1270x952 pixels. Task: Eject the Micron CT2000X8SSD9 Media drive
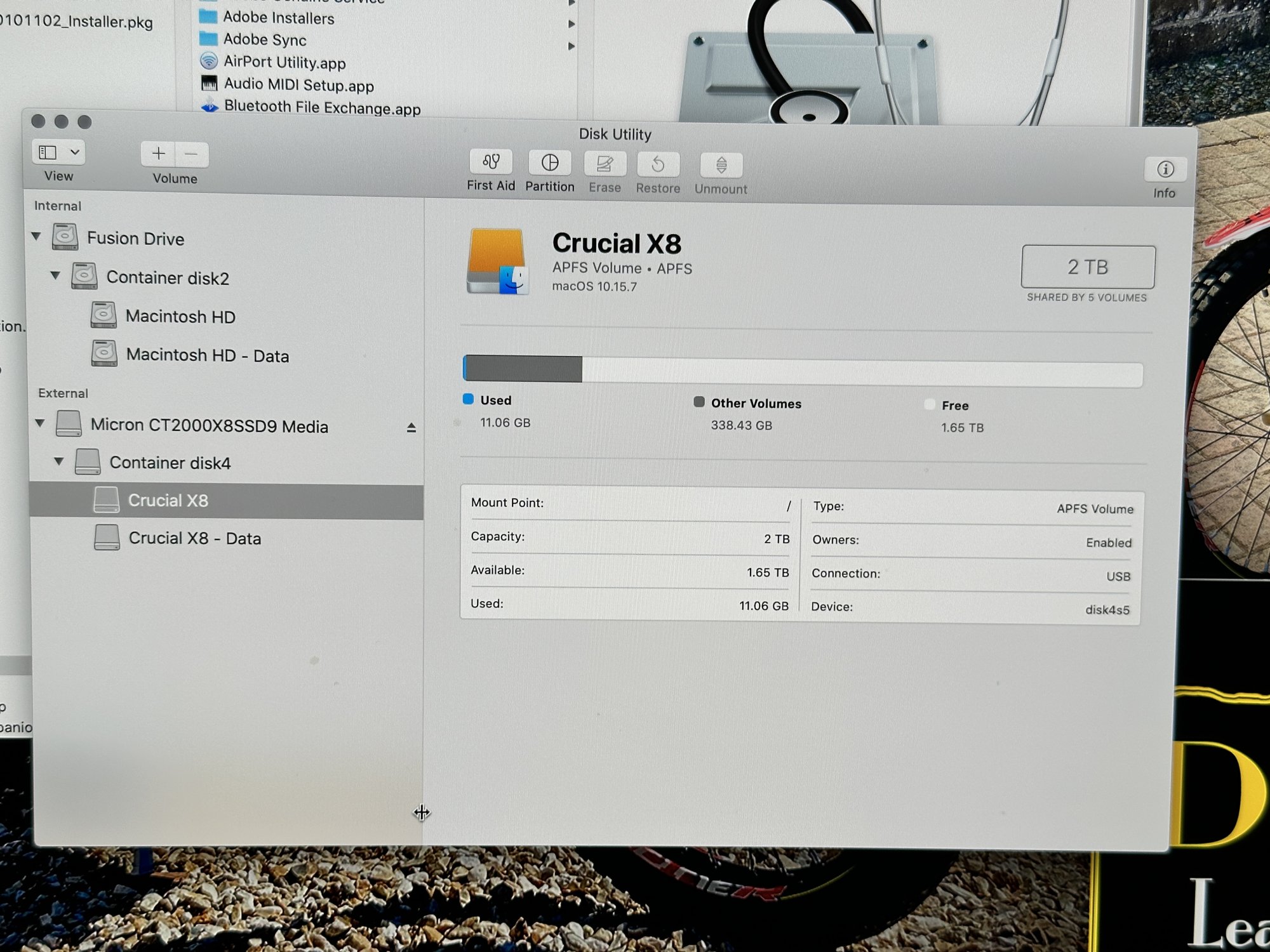[411, 428]
